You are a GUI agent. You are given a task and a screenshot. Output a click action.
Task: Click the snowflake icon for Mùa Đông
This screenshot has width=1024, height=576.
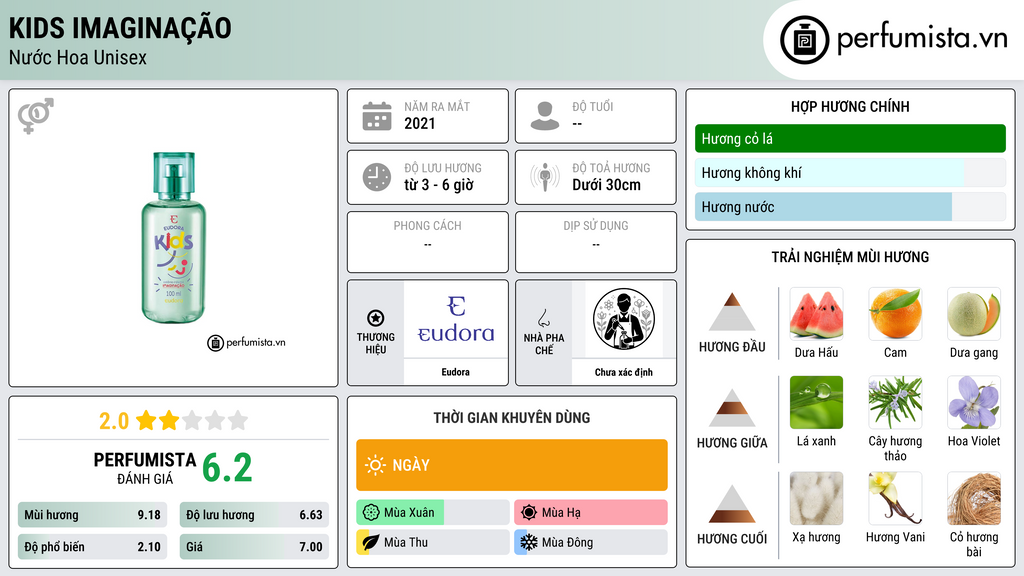[529, 542]
